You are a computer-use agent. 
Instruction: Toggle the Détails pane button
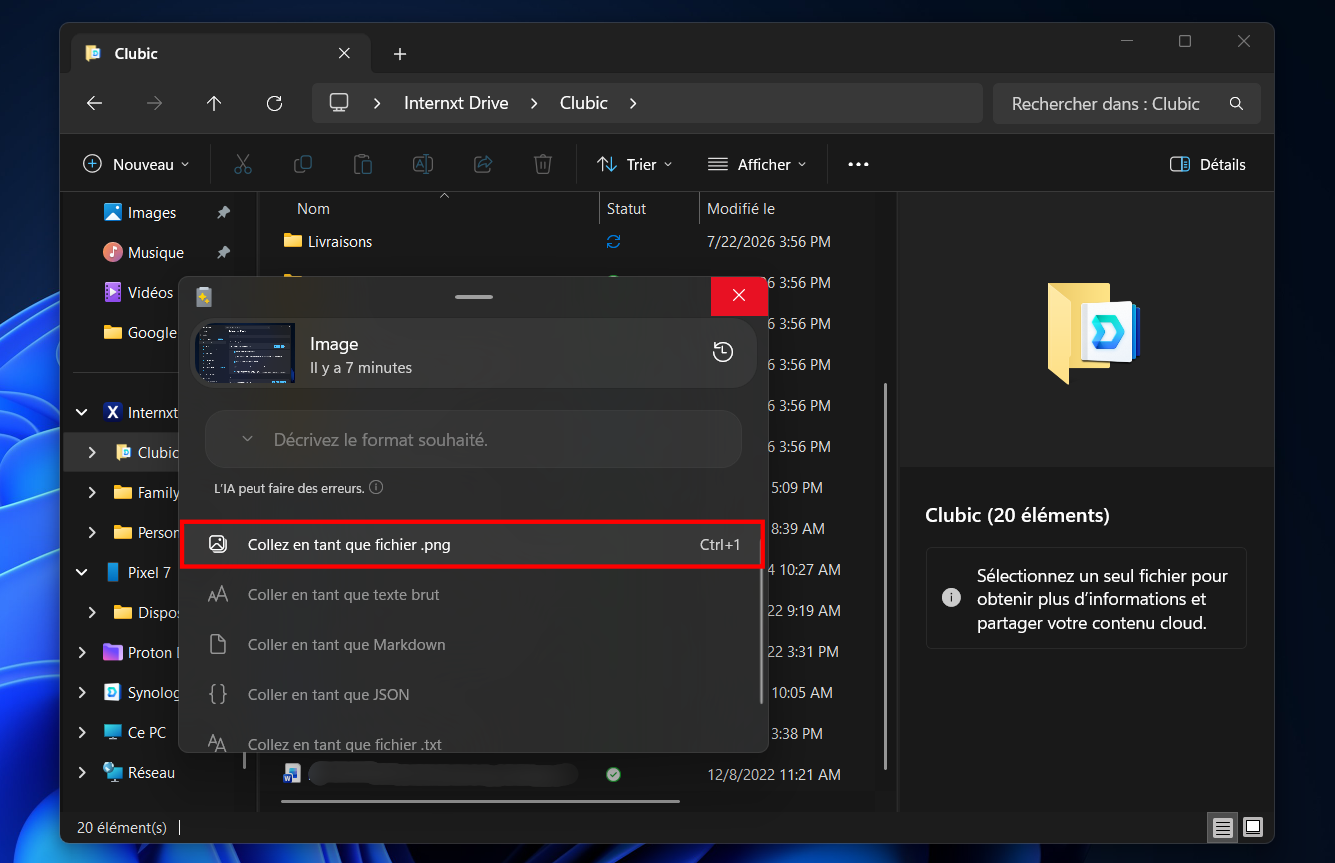pos(1208,164)
